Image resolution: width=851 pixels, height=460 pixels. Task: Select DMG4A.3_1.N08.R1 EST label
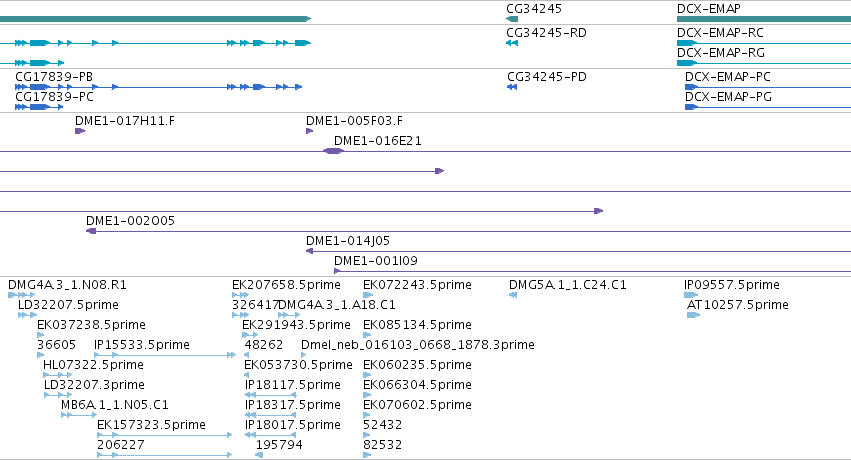pyautogui.click(x=67, y=285)
